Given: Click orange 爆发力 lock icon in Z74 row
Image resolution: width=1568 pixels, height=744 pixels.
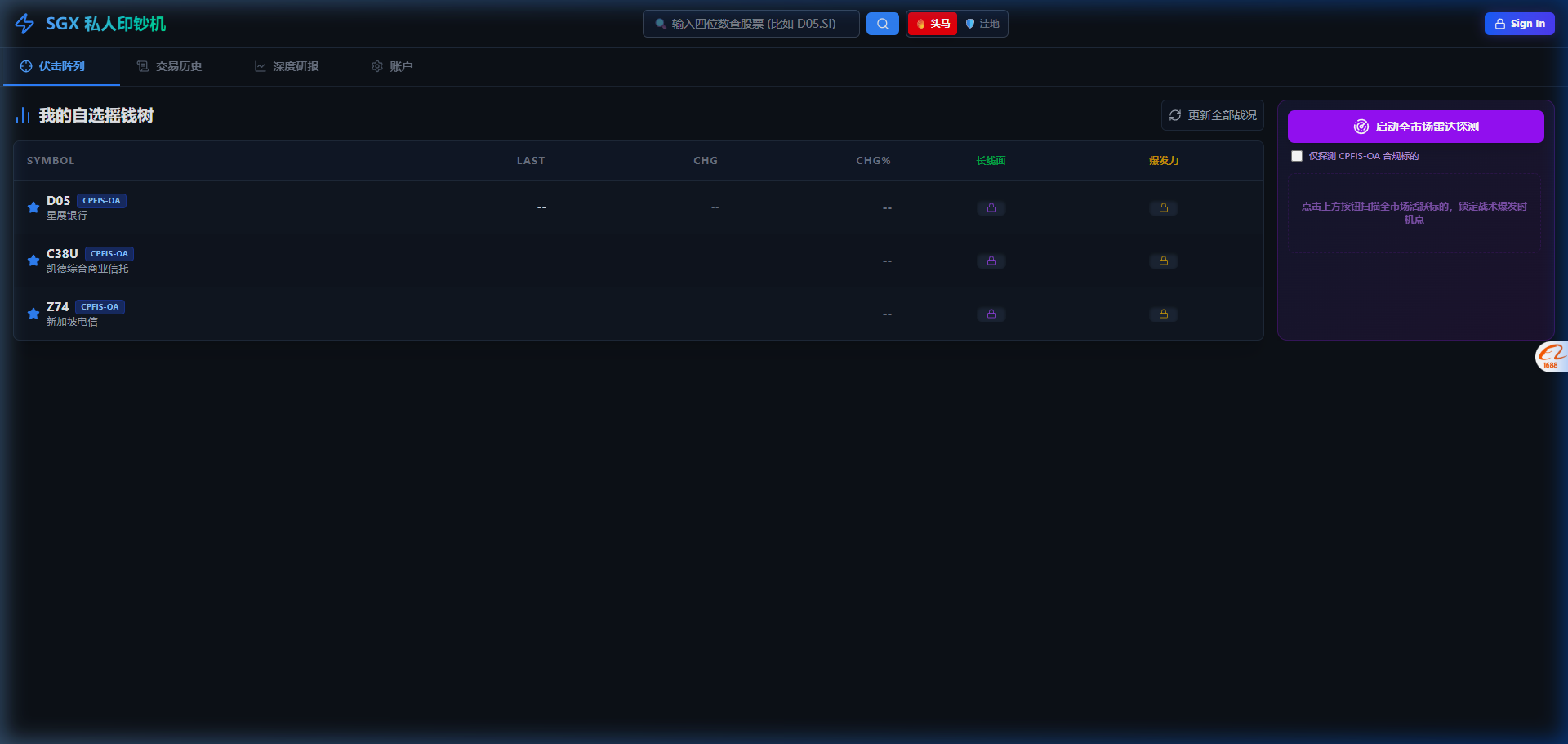Looking at the screenshot, I should point(1164,314).
